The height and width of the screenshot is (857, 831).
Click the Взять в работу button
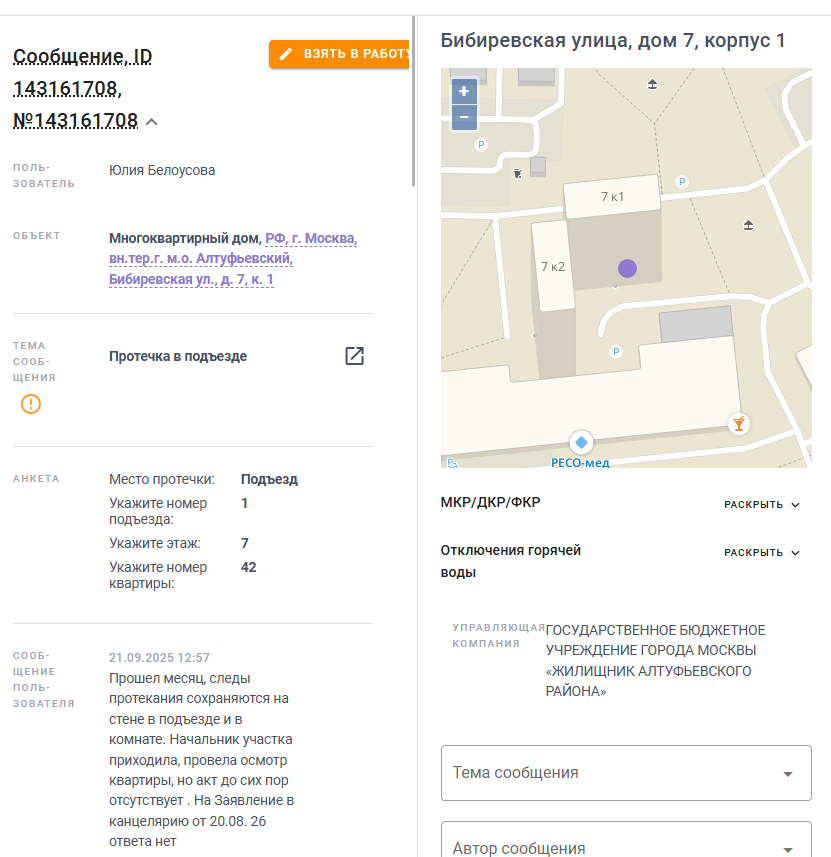(x=339, y=54)
